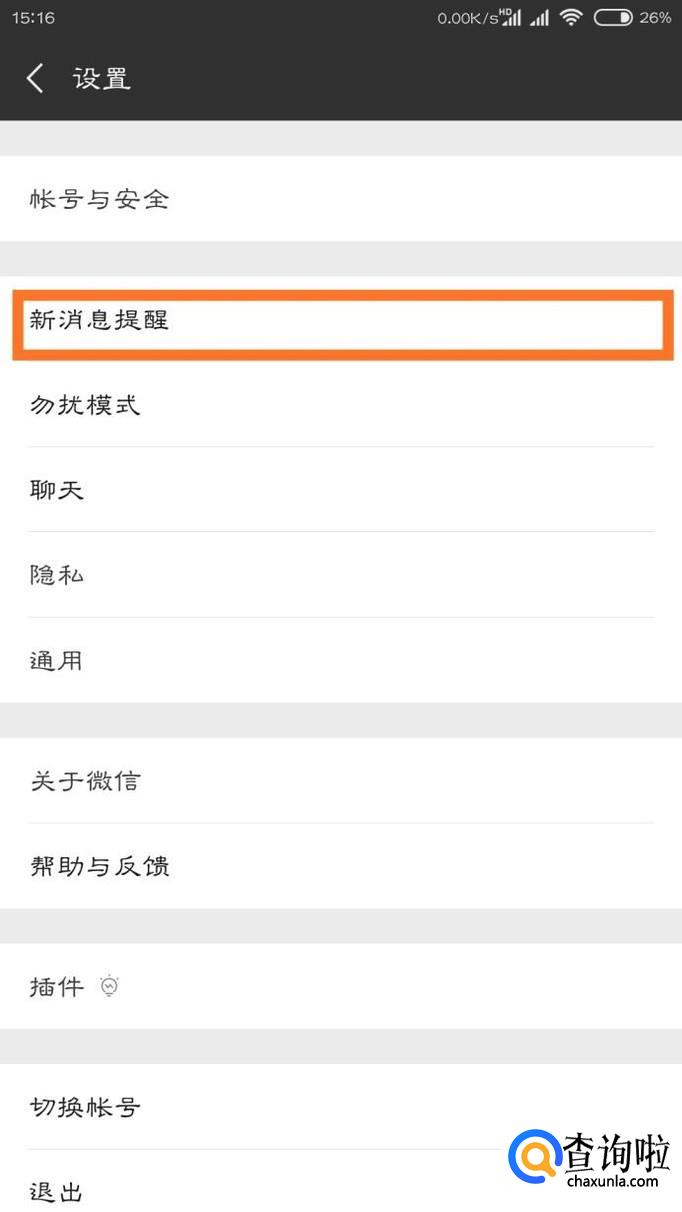682x1212 pixels.
Task: Tap the 15:16 clock in status bar
Action: click(33, 18)
